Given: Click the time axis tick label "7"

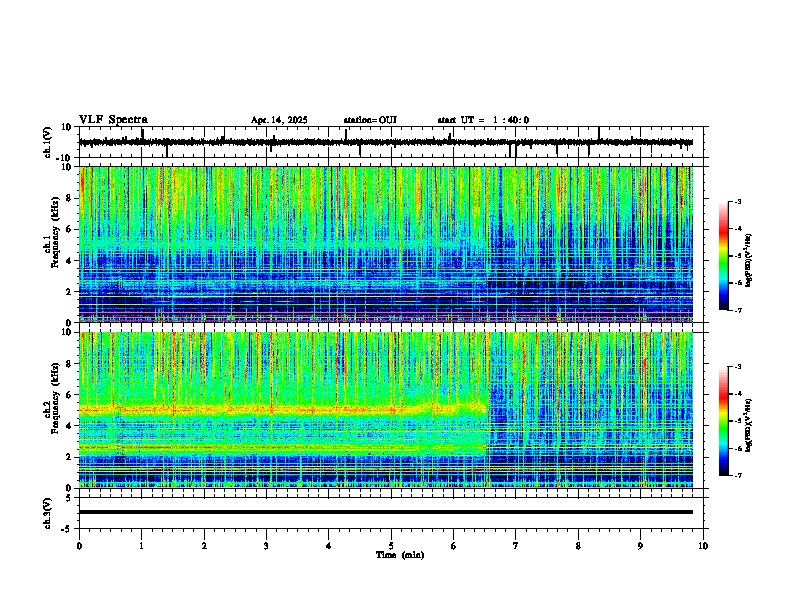Looking at the screenshot, I should pyautogui.click(x=516, y=546).
